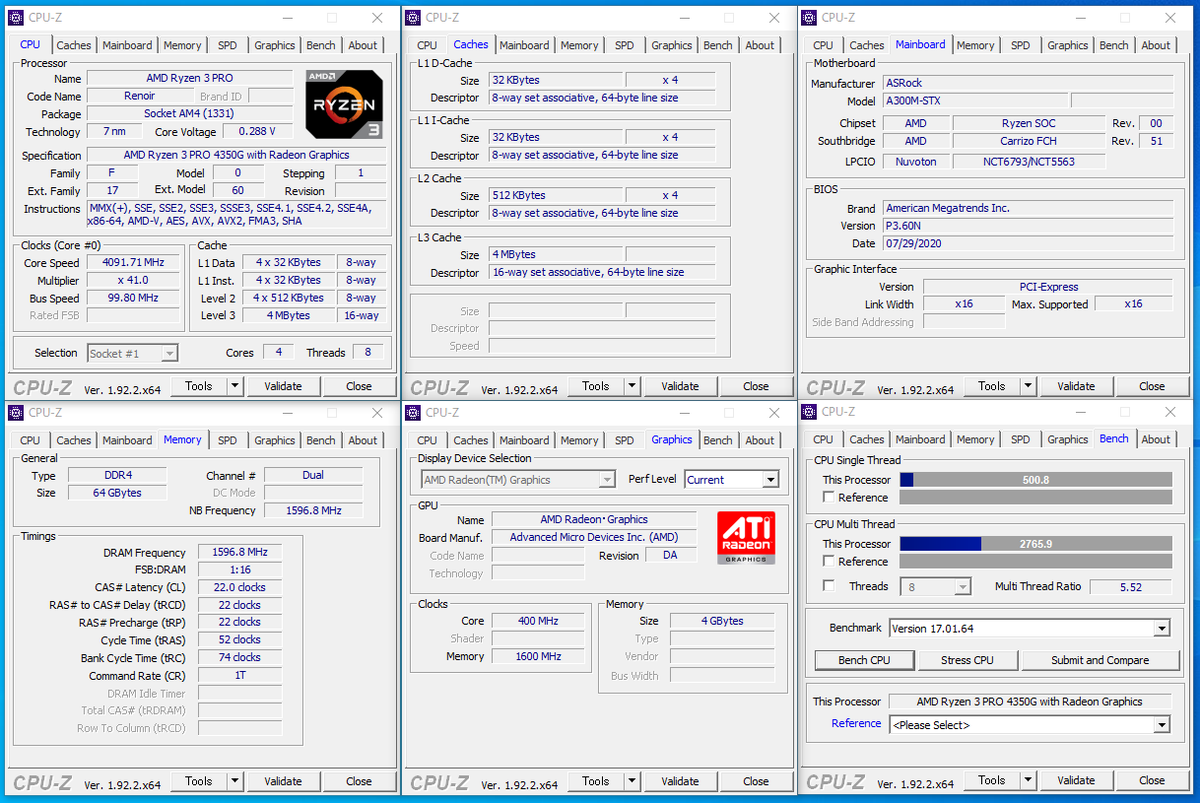
Task: Click the Code Name Renoir value
Action: [x=140, y=96]
